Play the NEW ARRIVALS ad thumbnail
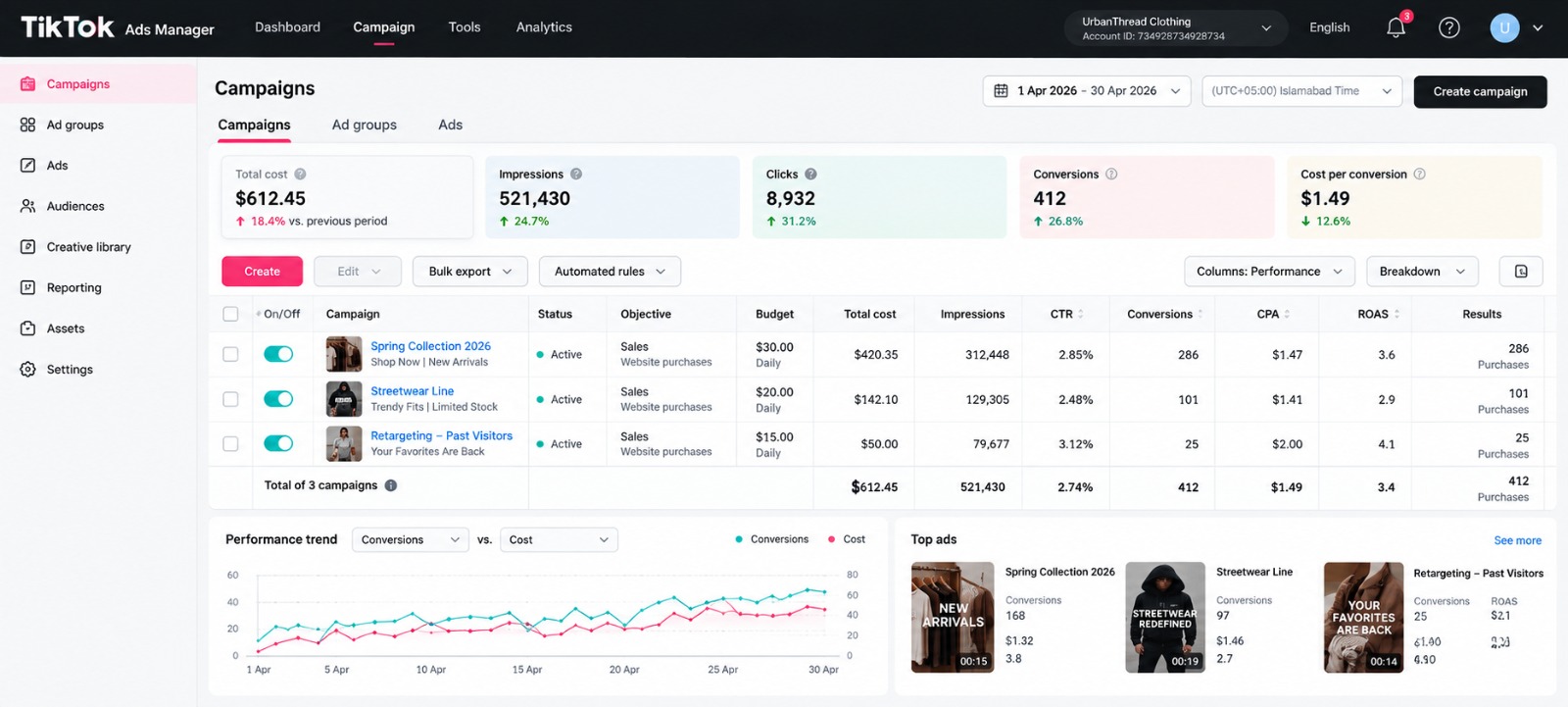 pyautogui.click(x=953, y=617)
